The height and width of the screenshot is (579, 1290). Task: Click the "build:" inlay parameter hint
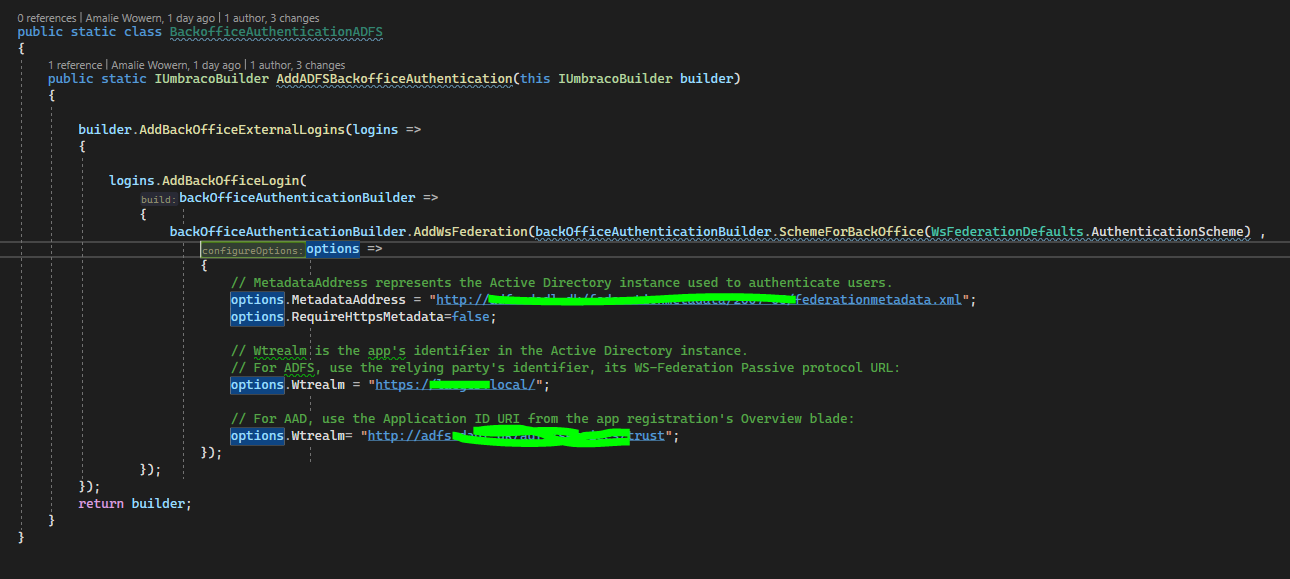pyautogui.click(x=158, y=199)
